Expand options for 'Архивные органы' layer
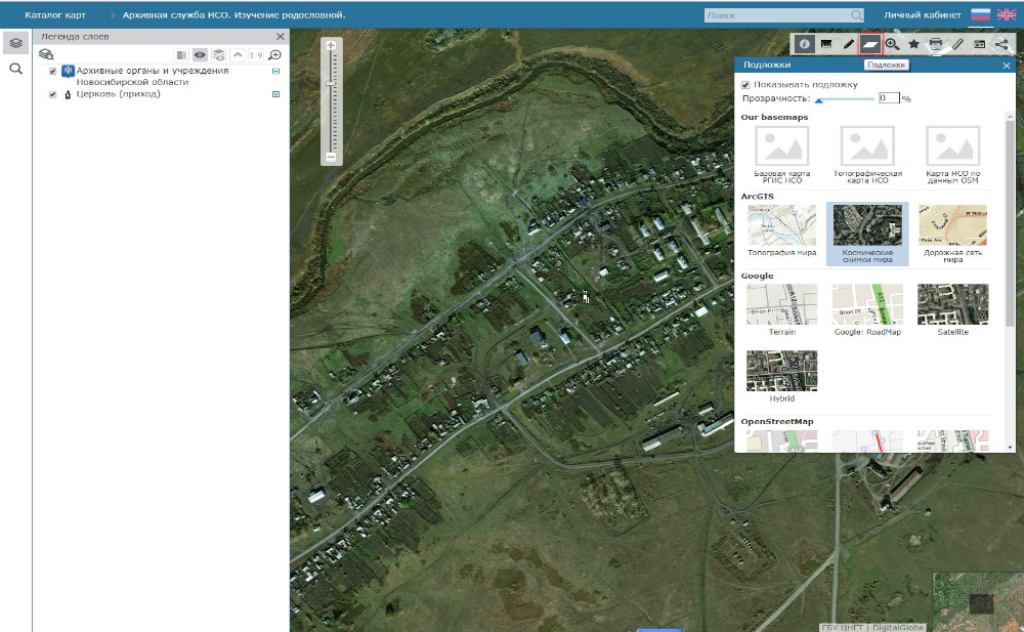1024x632 pixels. pyautogui.click(x=276, y=71)
